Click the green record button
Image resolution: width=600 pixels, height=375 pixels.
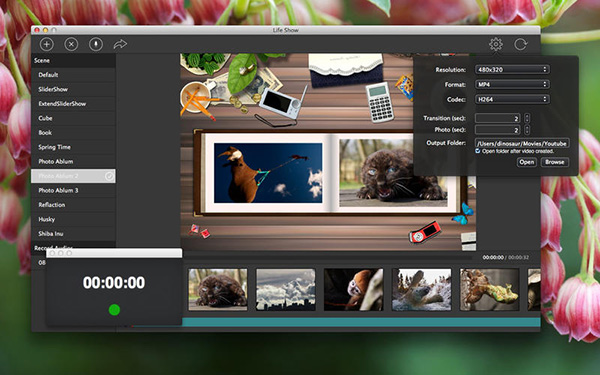coord(114,310)
